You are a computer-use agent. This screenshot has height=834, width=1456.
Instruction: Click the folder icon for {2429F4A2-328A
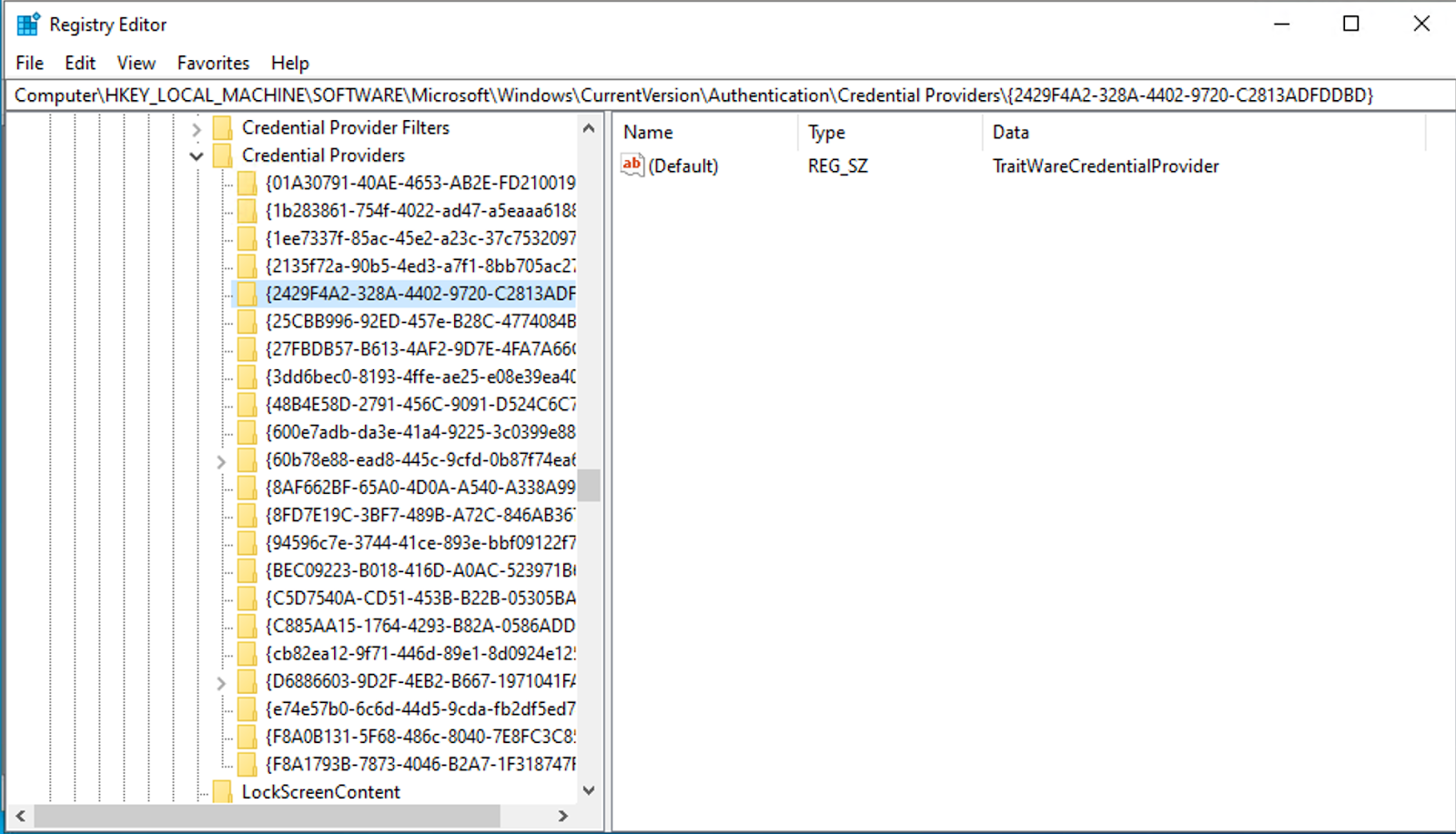247,294
